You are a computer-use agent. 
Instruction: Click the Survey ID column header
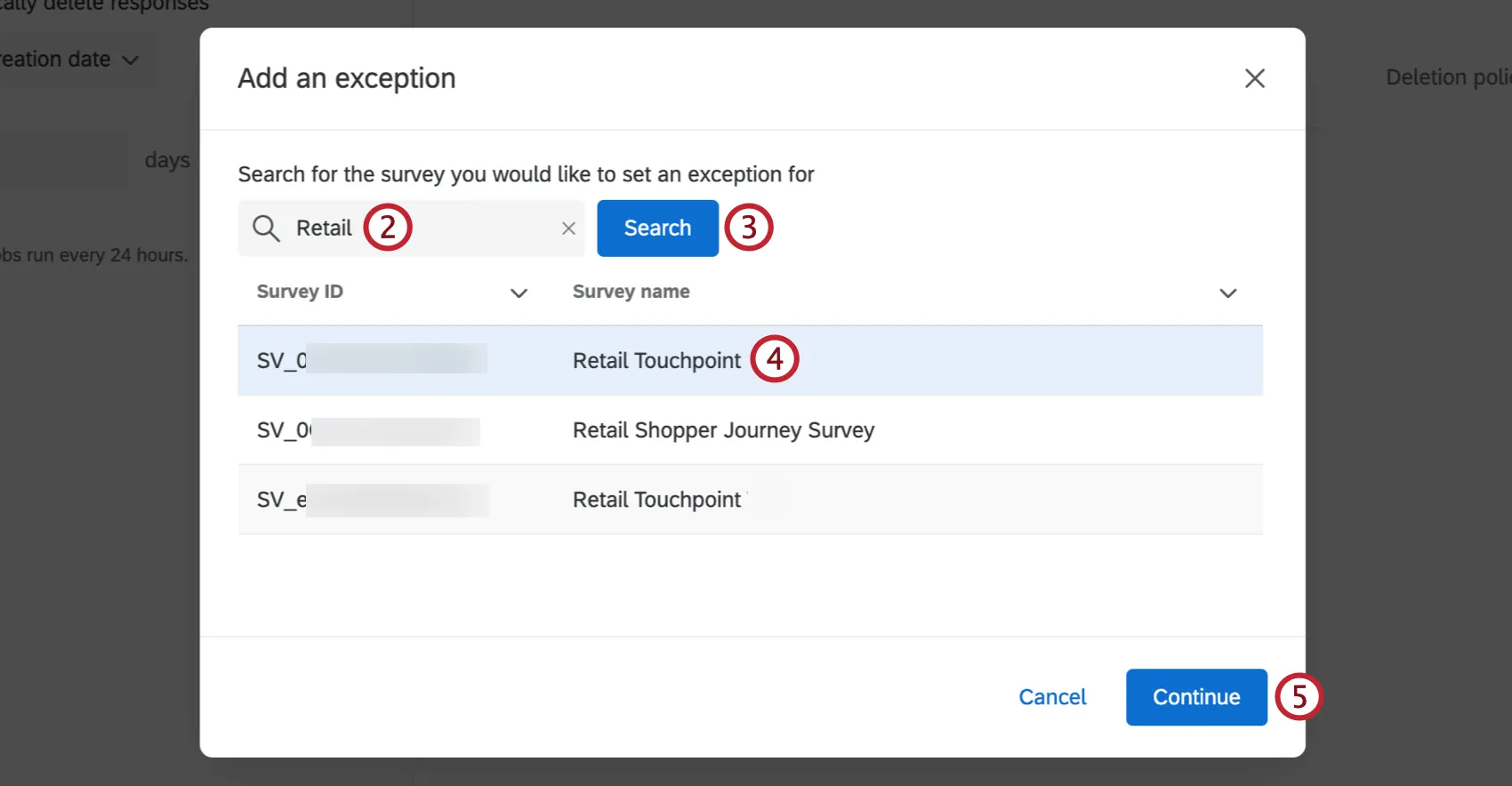click(300, 292)
